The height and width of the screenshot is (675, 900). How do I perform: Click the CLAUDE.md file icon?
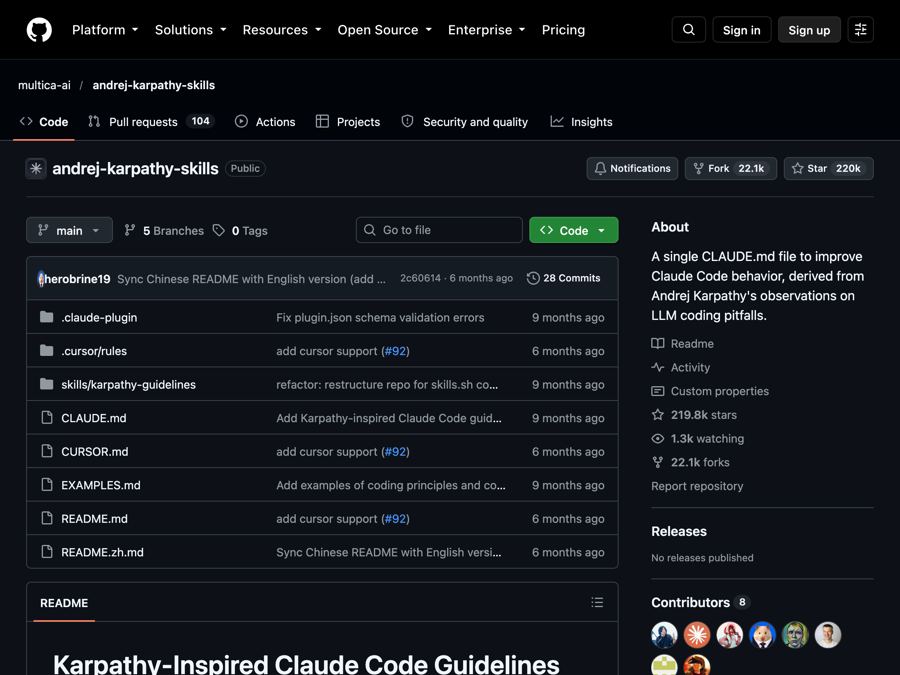coord(47,418)
